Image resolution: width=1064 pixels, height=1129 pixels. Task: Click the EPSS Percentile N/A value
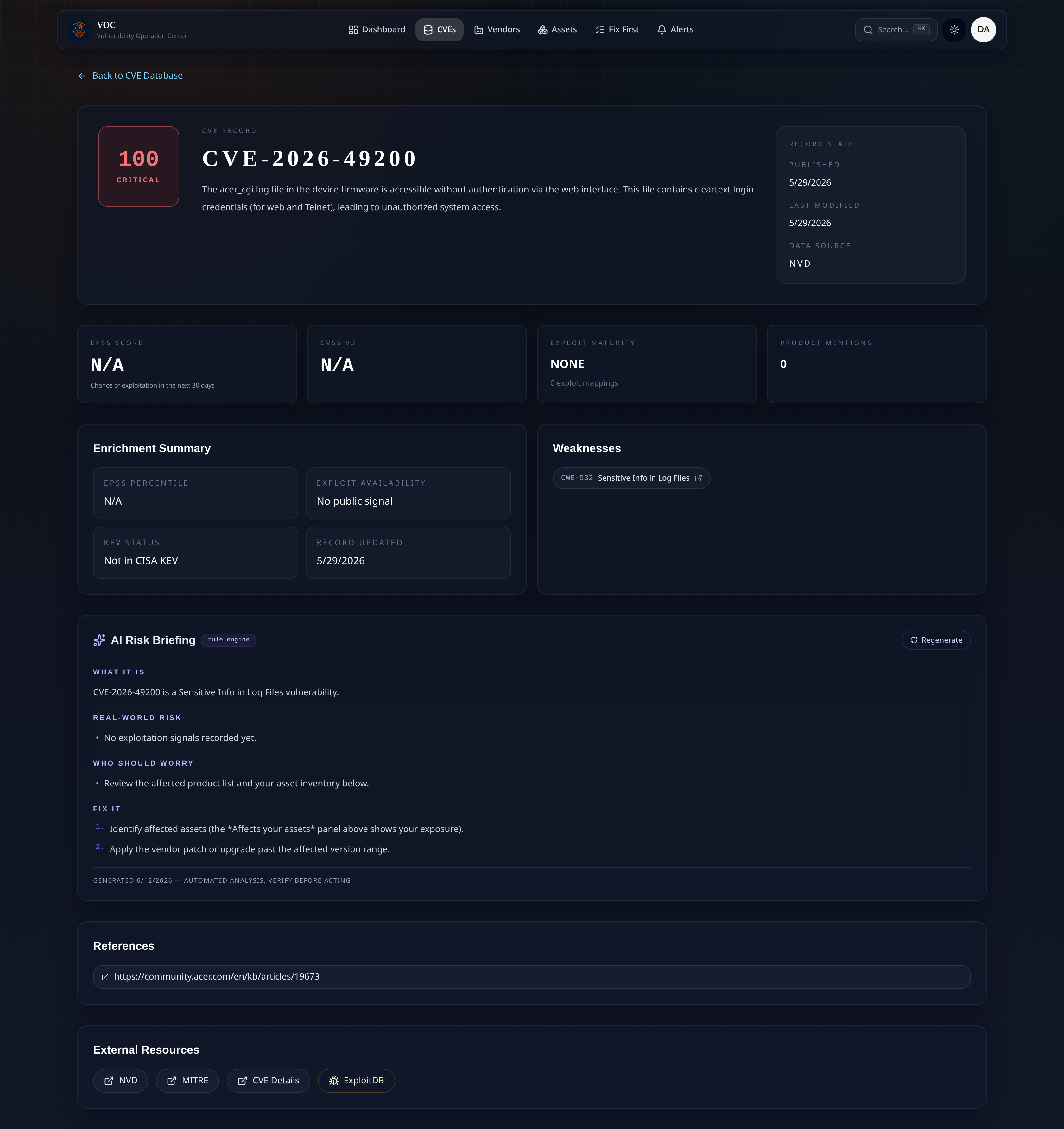(x=112, y=501)
